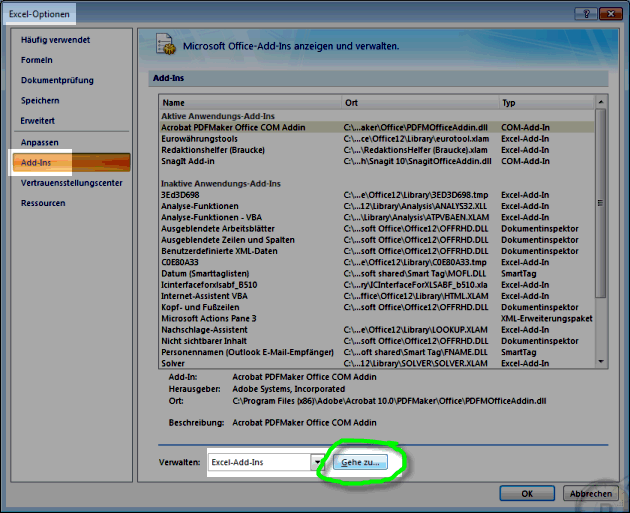630x513 pixels.
Task: Select the Eurowährungstools add-in
Action: point(376,139)
